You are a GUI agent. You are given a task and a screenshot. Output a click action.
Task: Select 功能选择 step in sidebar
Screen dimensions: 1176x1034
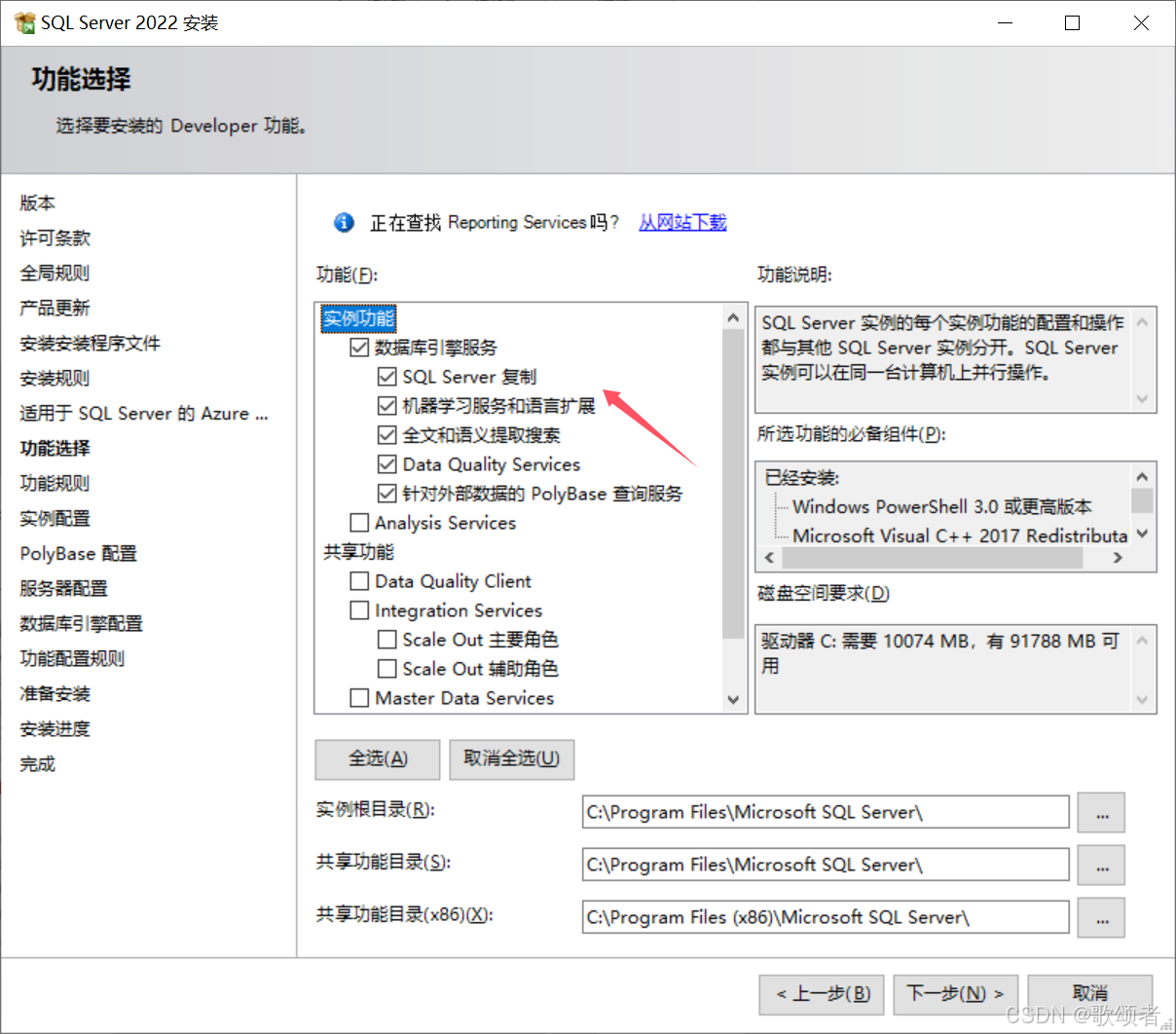(x=55, y=448)
